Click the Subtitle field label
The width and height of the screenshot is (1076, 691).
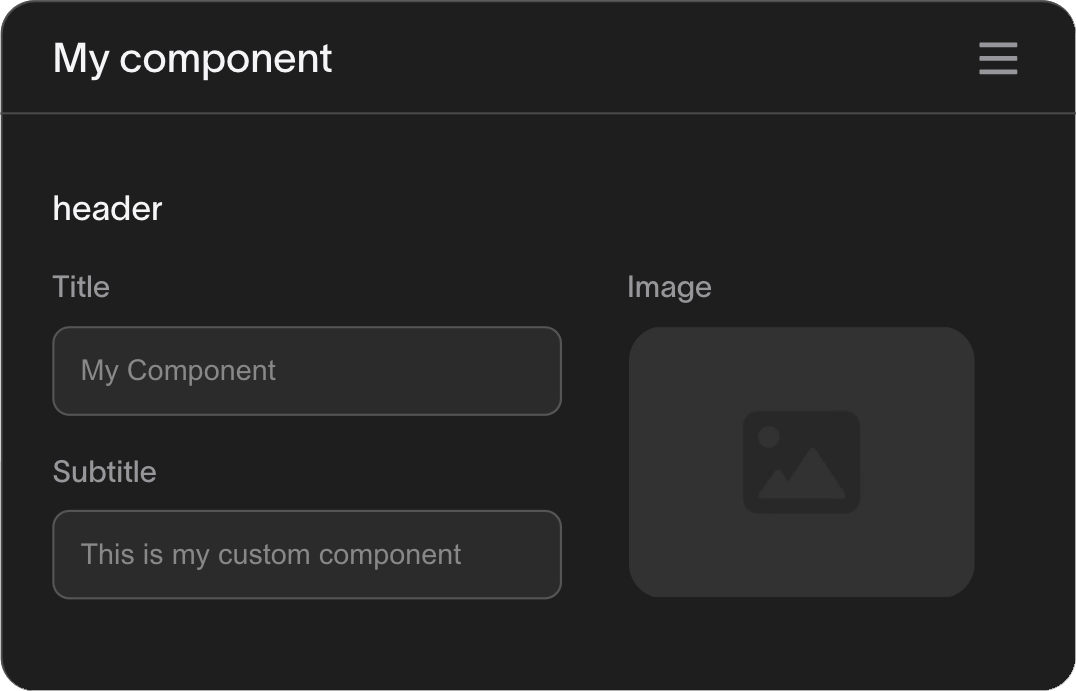[x=104, y=471]
